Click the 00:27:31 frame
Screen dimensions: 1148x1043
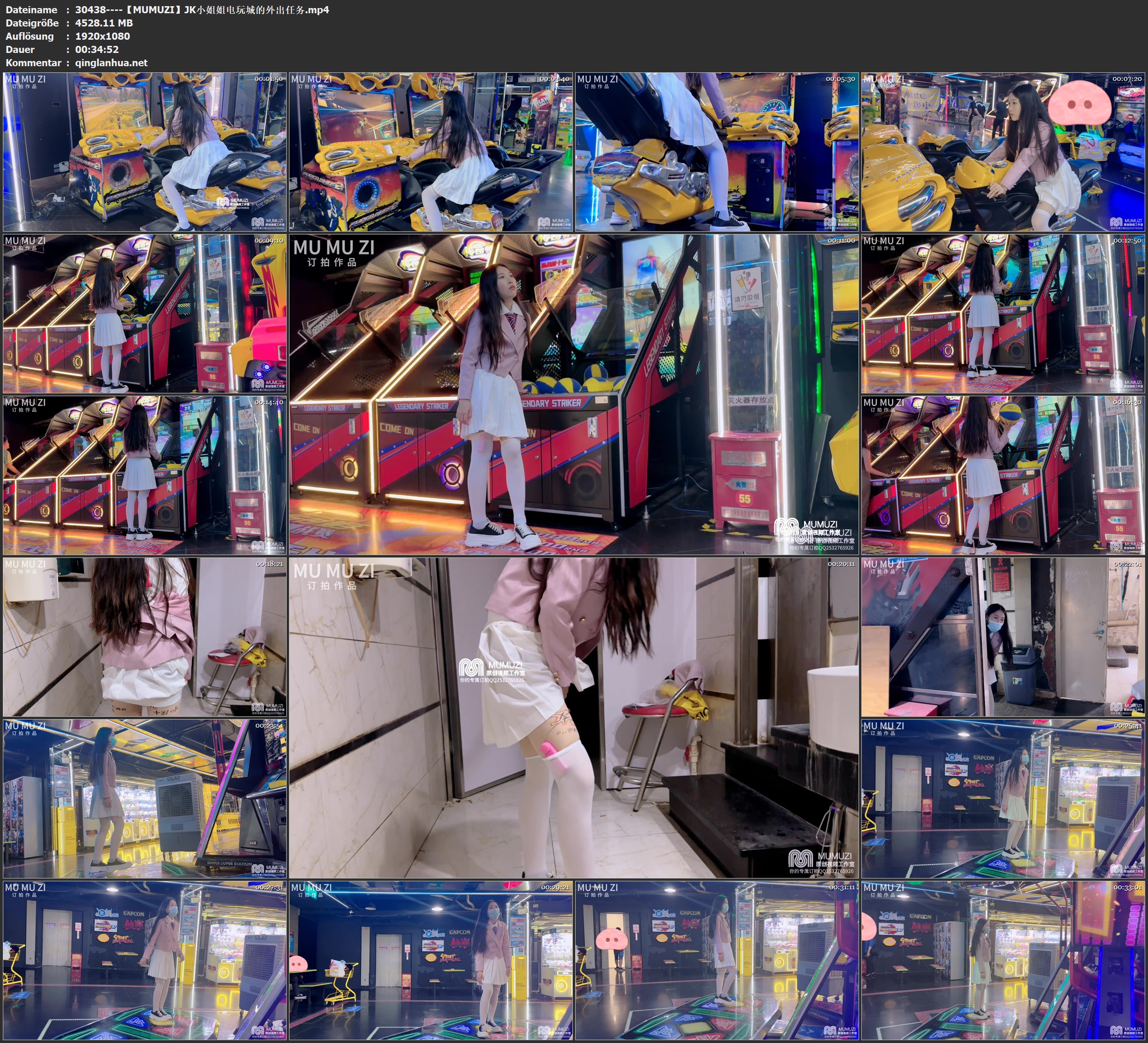click(145, 960)
